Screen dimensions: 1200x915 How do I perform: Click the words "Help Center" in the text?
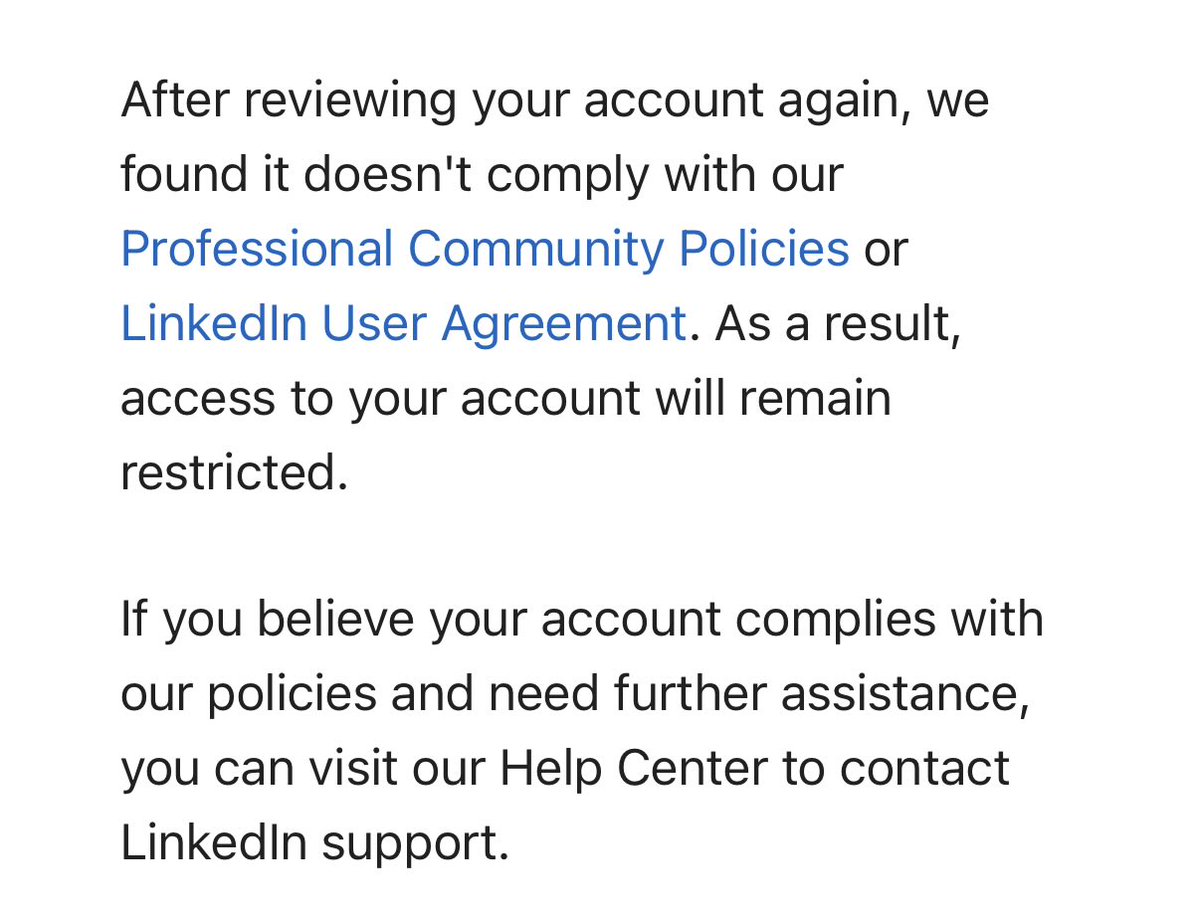click(x=634, y=769)
